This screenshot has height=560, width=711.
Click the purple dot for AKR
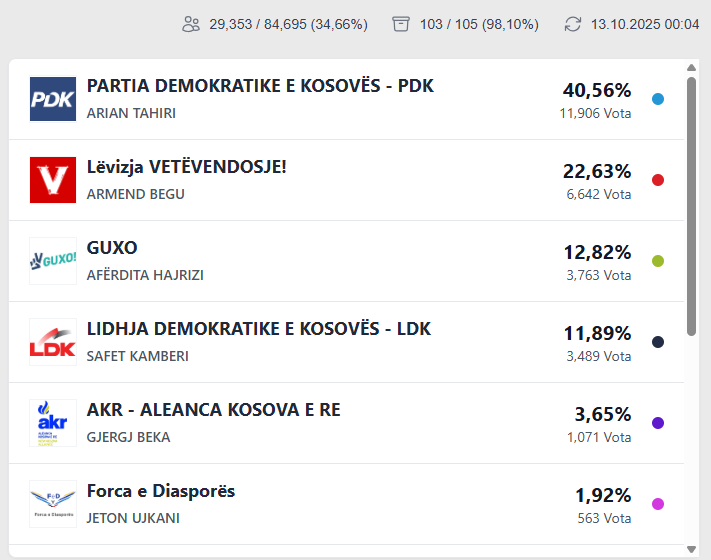coord(657,423)
